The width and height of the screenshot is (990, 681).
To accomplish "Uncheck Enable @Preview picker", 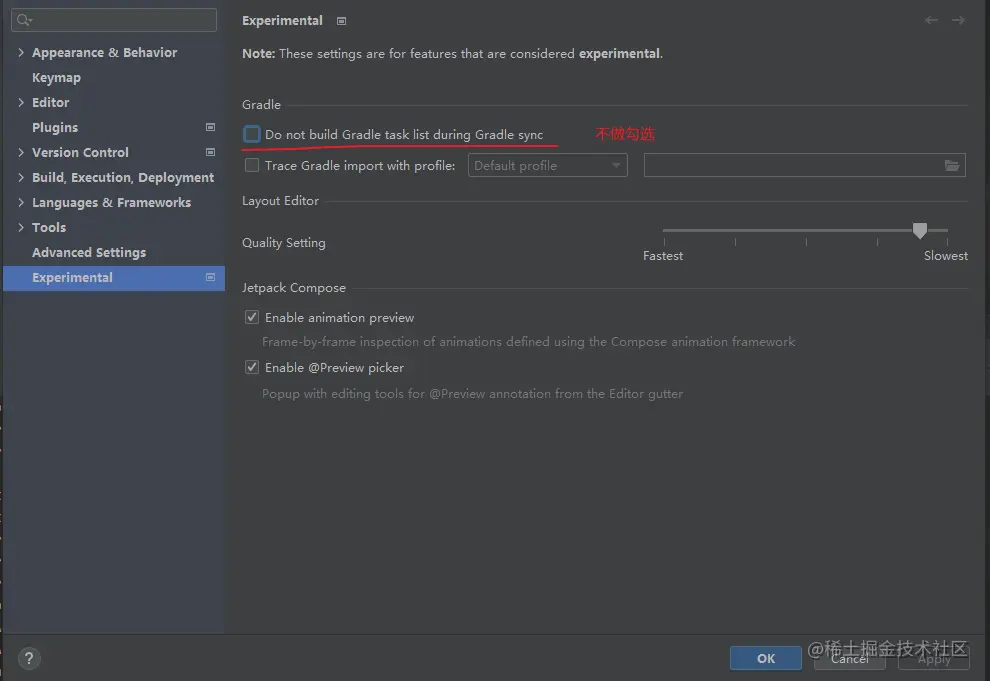I will click(x=252, y=367).
